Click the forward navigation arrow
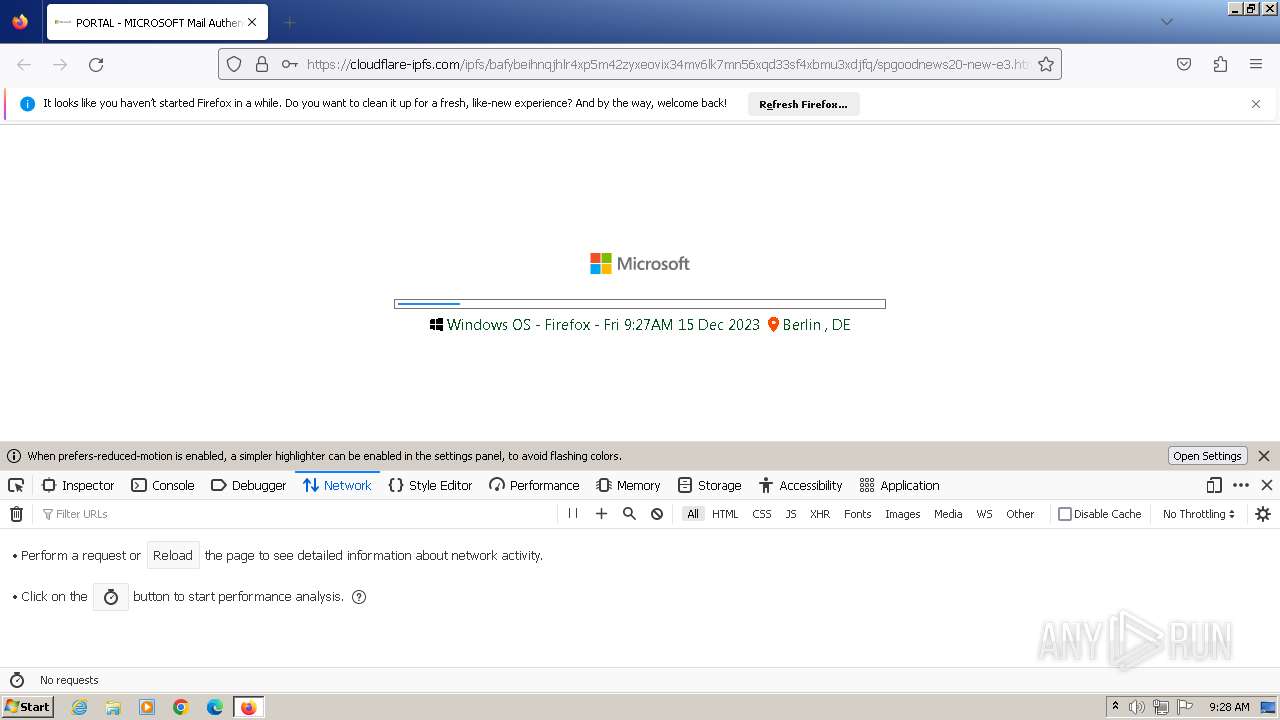 (60, 64)
